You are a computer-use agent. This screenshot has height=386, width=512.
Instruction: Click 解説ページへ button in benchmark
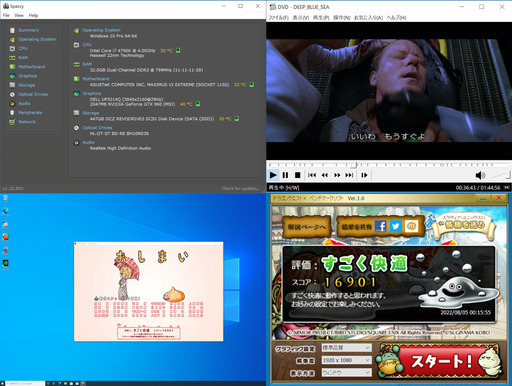click(x=307, y=227)
